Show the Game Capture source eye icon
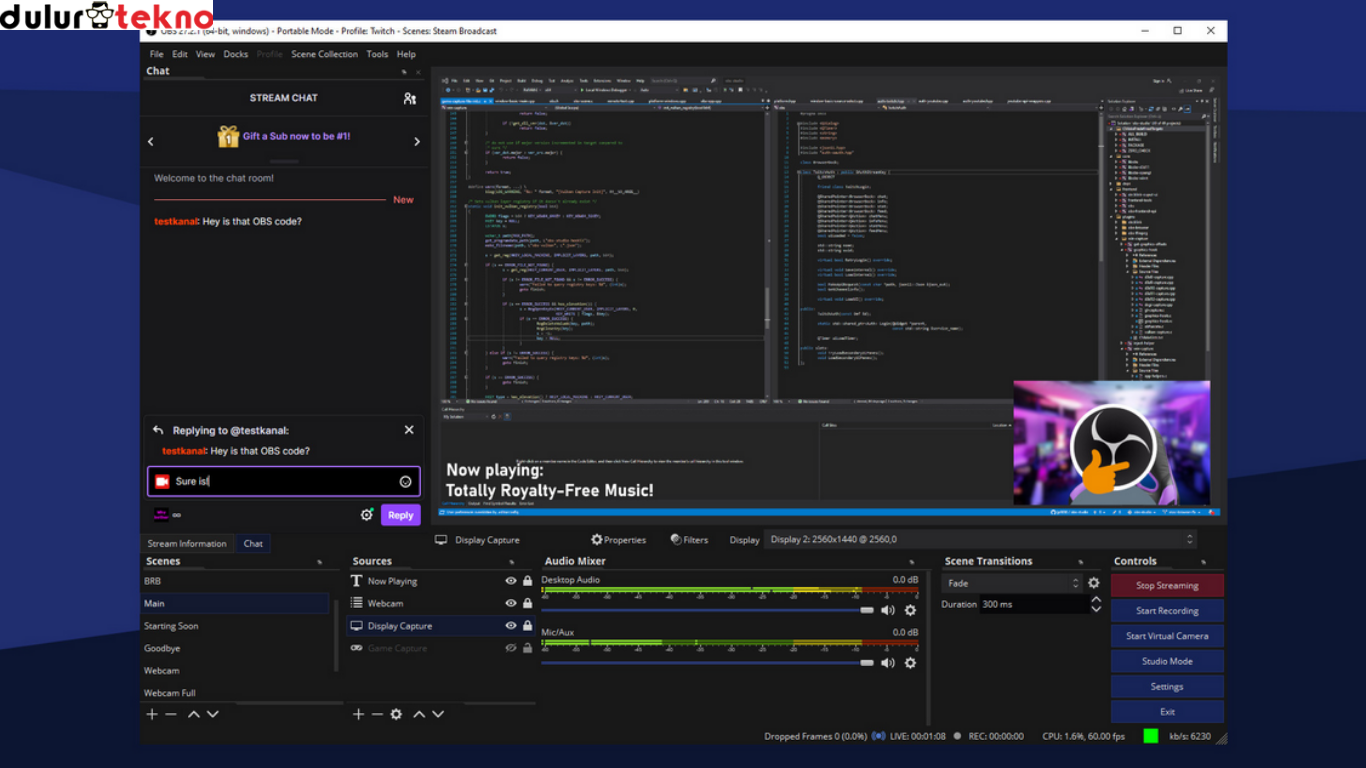 (511, 648)
